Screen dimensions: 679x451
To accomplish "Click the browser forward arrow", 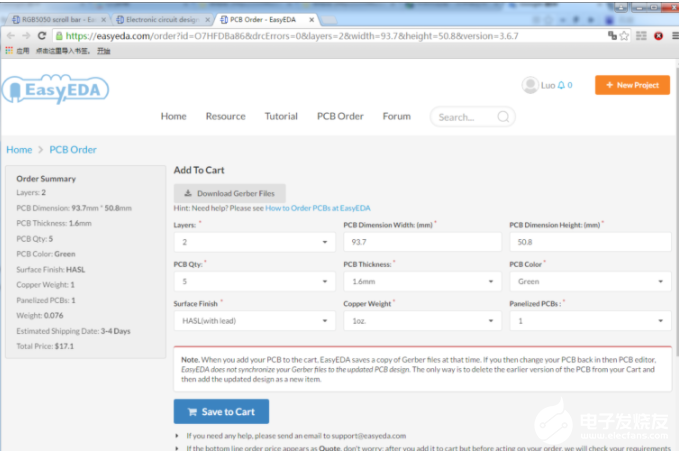I will 26,36.
